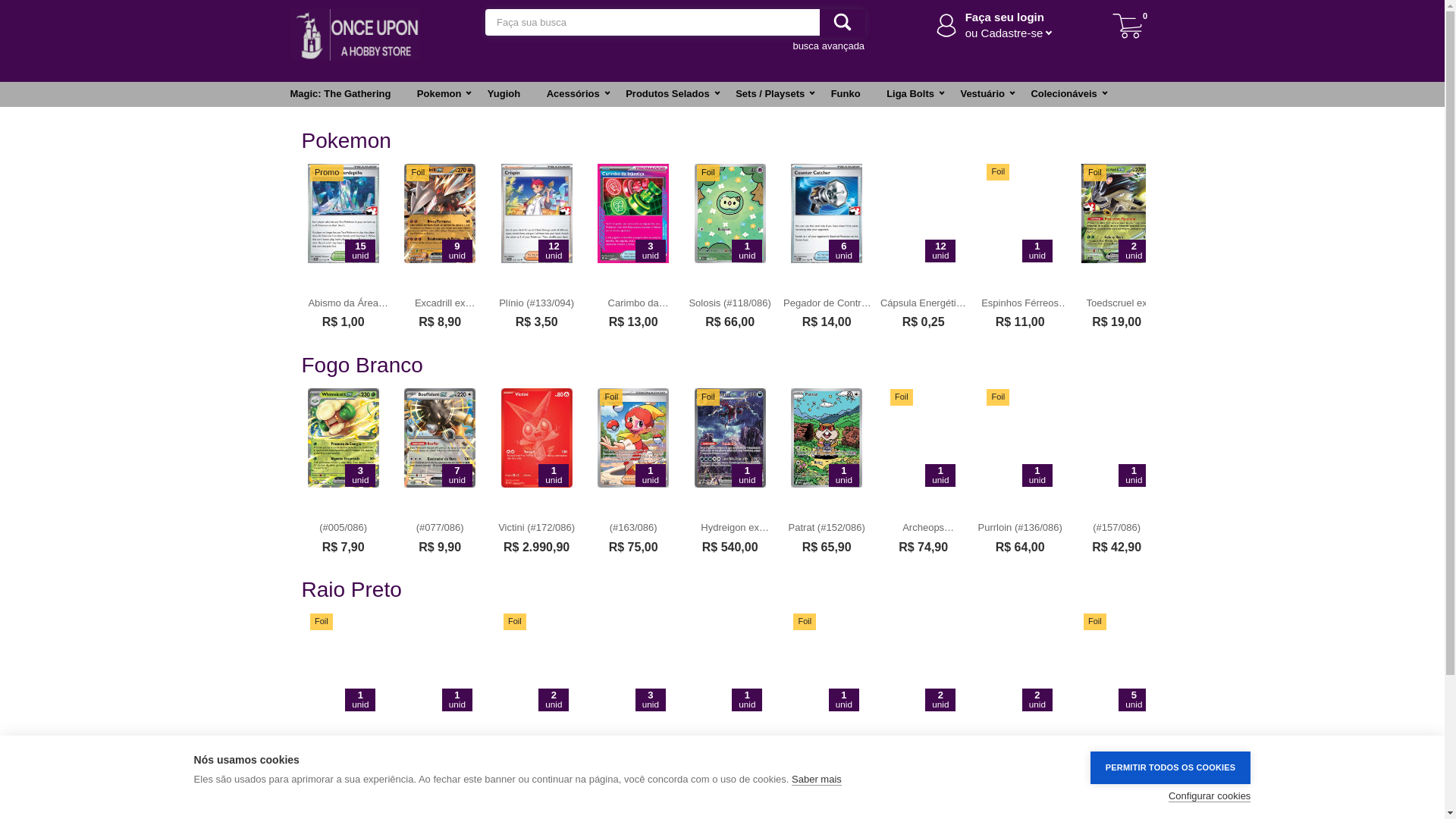This screenshot has height=819, width=1456.
Task: Open the Pokemon section heading
Action: [x=346, y=141]
